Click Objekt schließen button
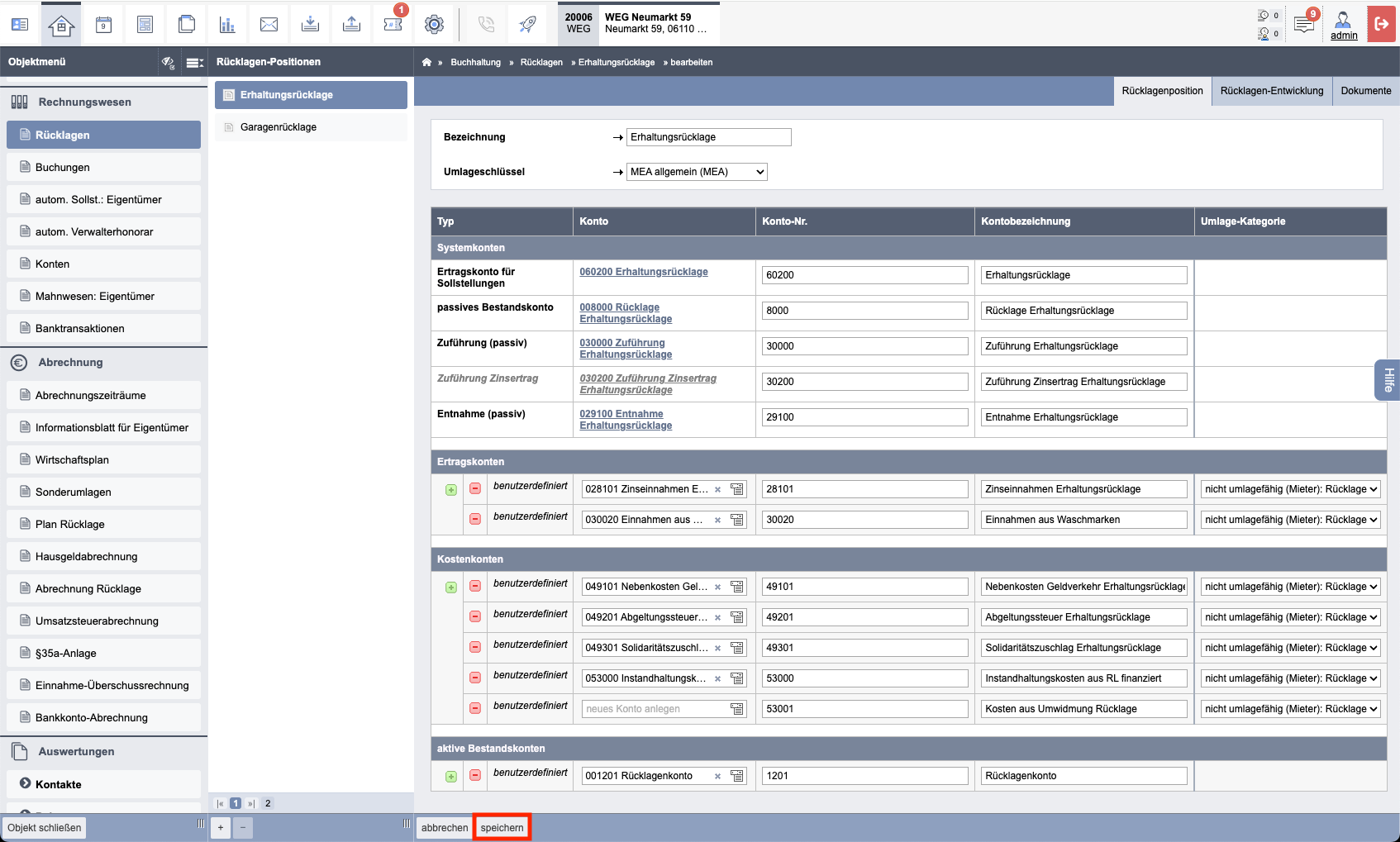 (x=45, y=827)
